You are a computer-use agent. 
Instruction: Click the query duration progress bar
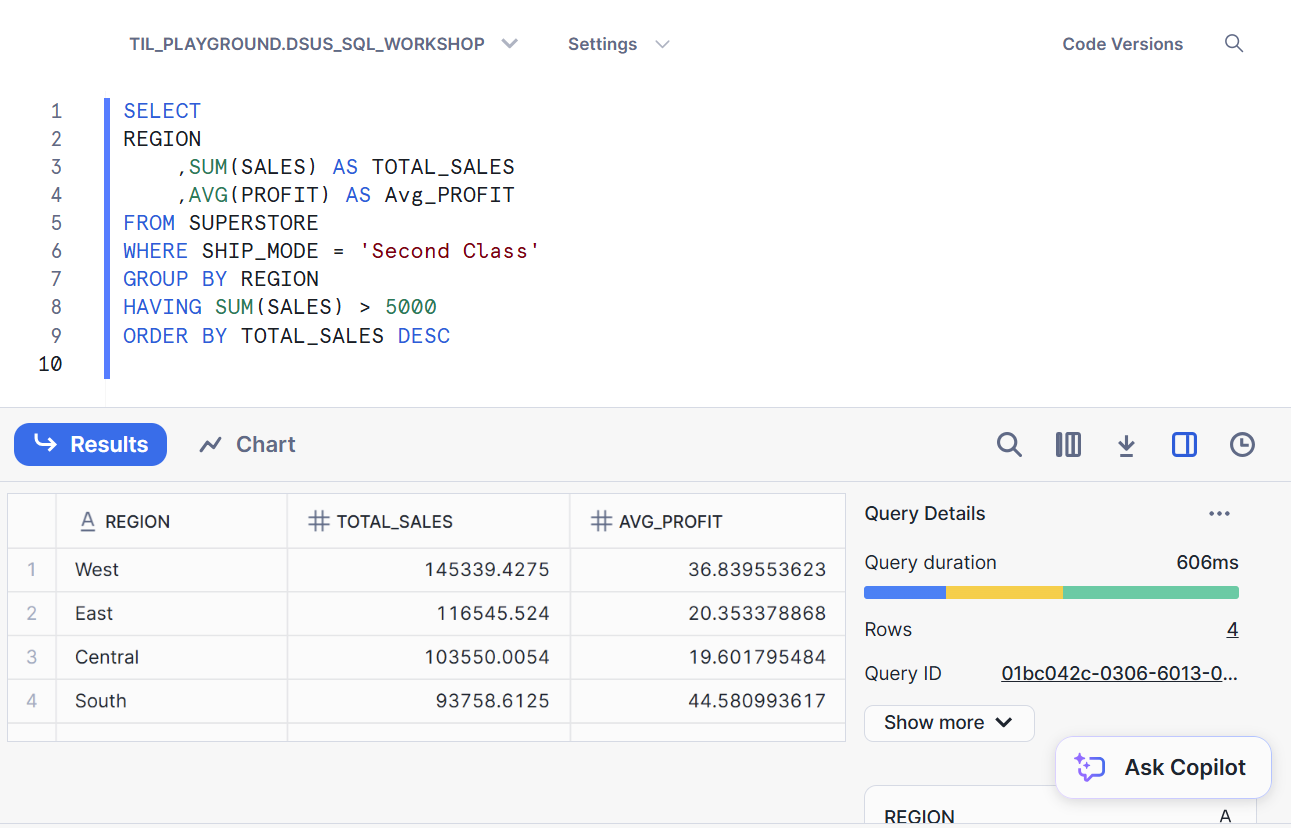1051,593
